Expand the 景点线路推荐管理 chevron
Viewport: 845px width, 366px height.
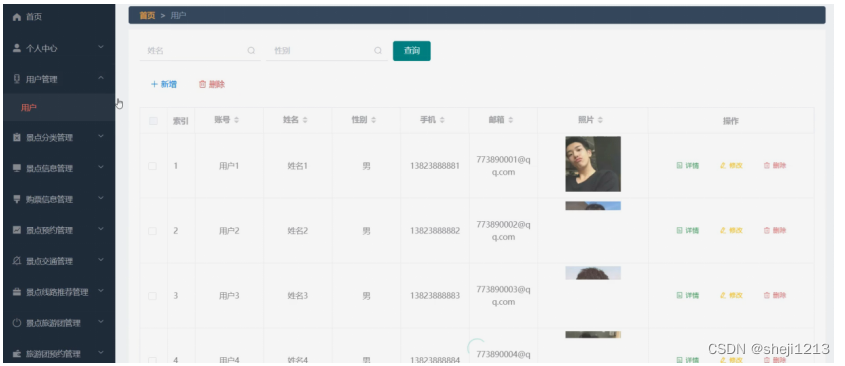point(101,291)
